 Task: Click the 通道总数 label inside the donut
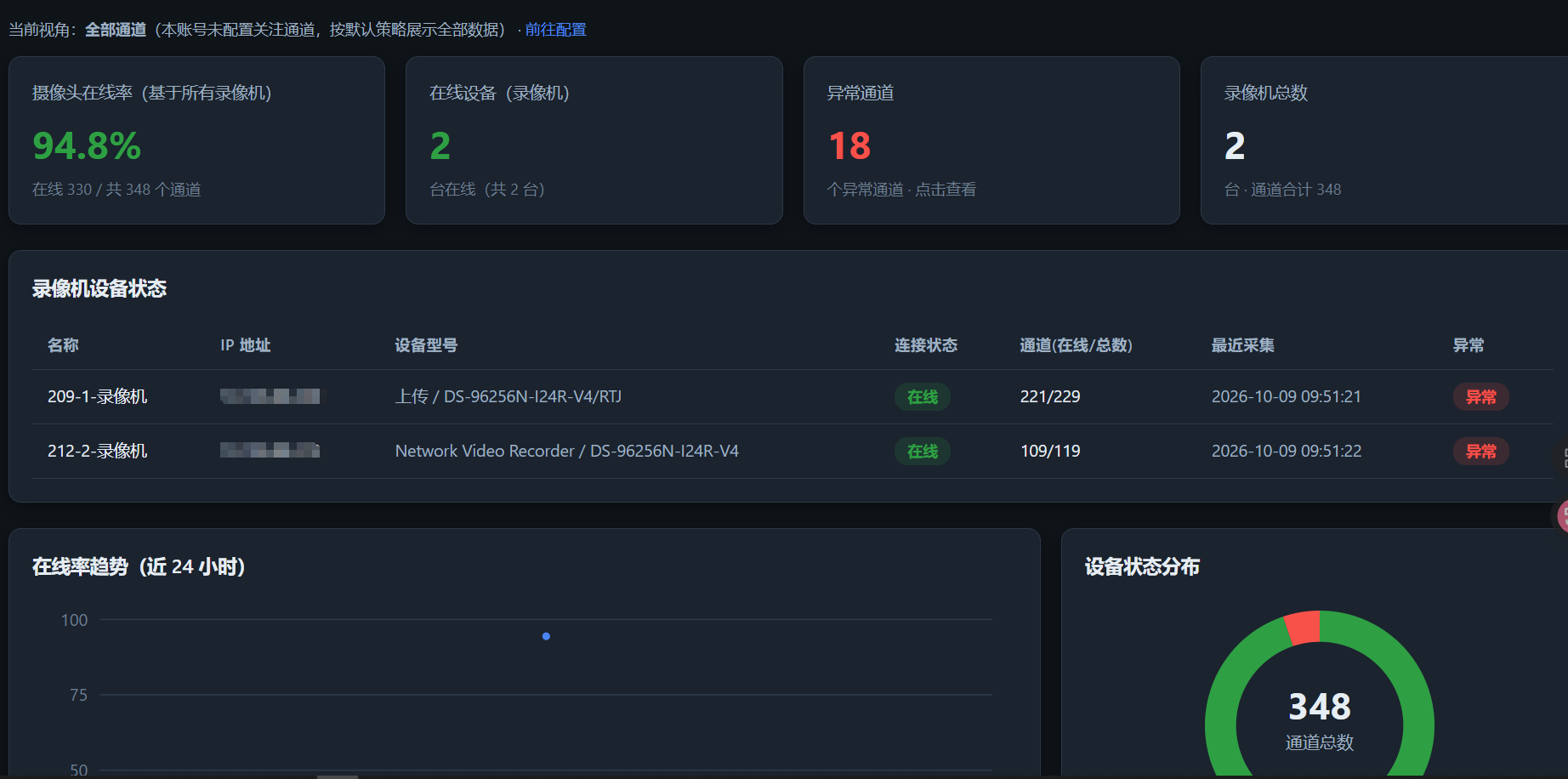(1320, 742)
